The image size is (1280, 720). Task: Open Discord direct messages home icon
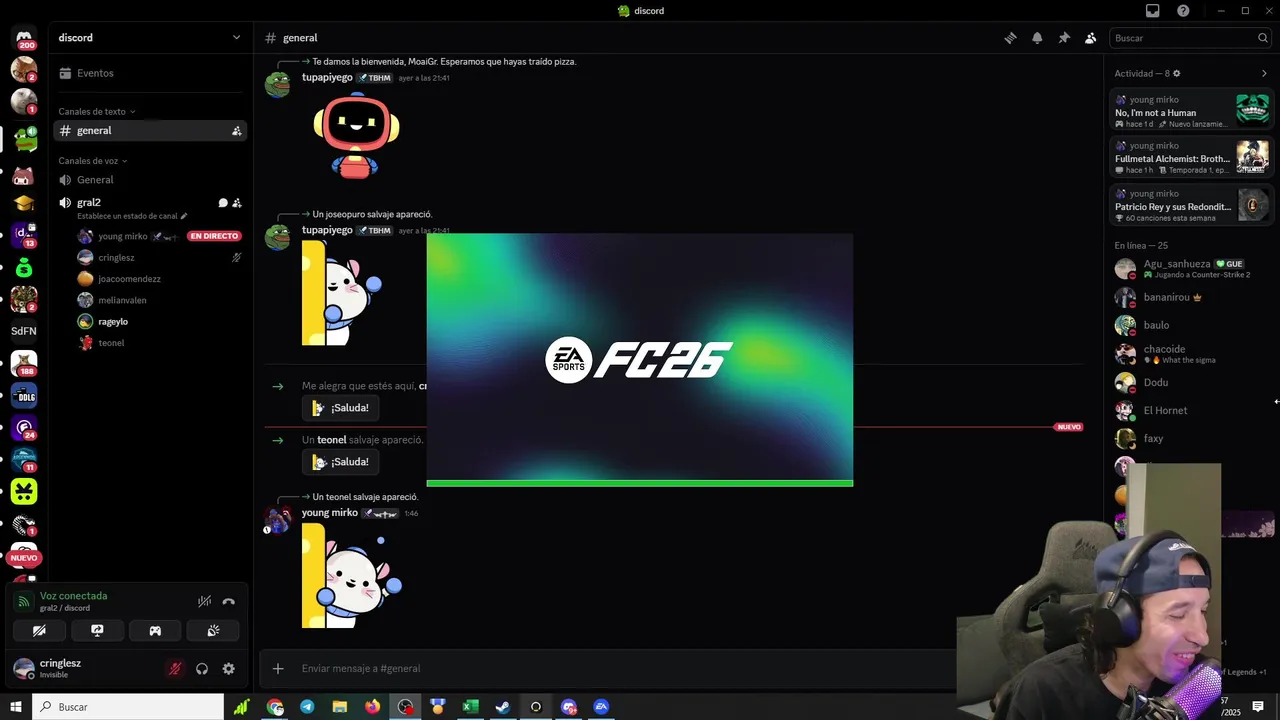24,38
